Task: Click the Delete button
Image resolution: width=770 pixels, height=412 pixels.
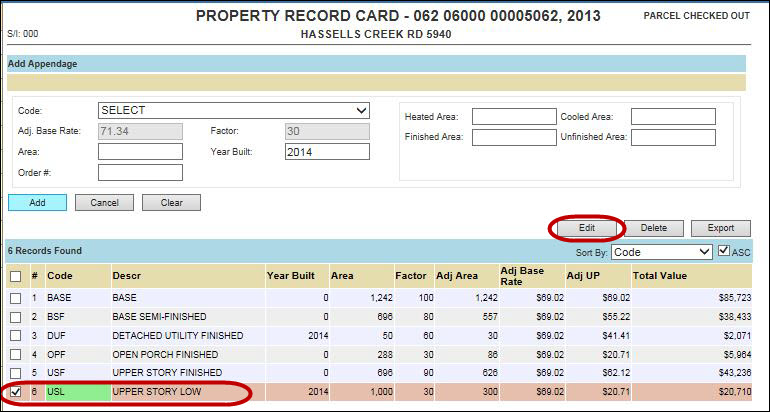Action: pos(654,228)
